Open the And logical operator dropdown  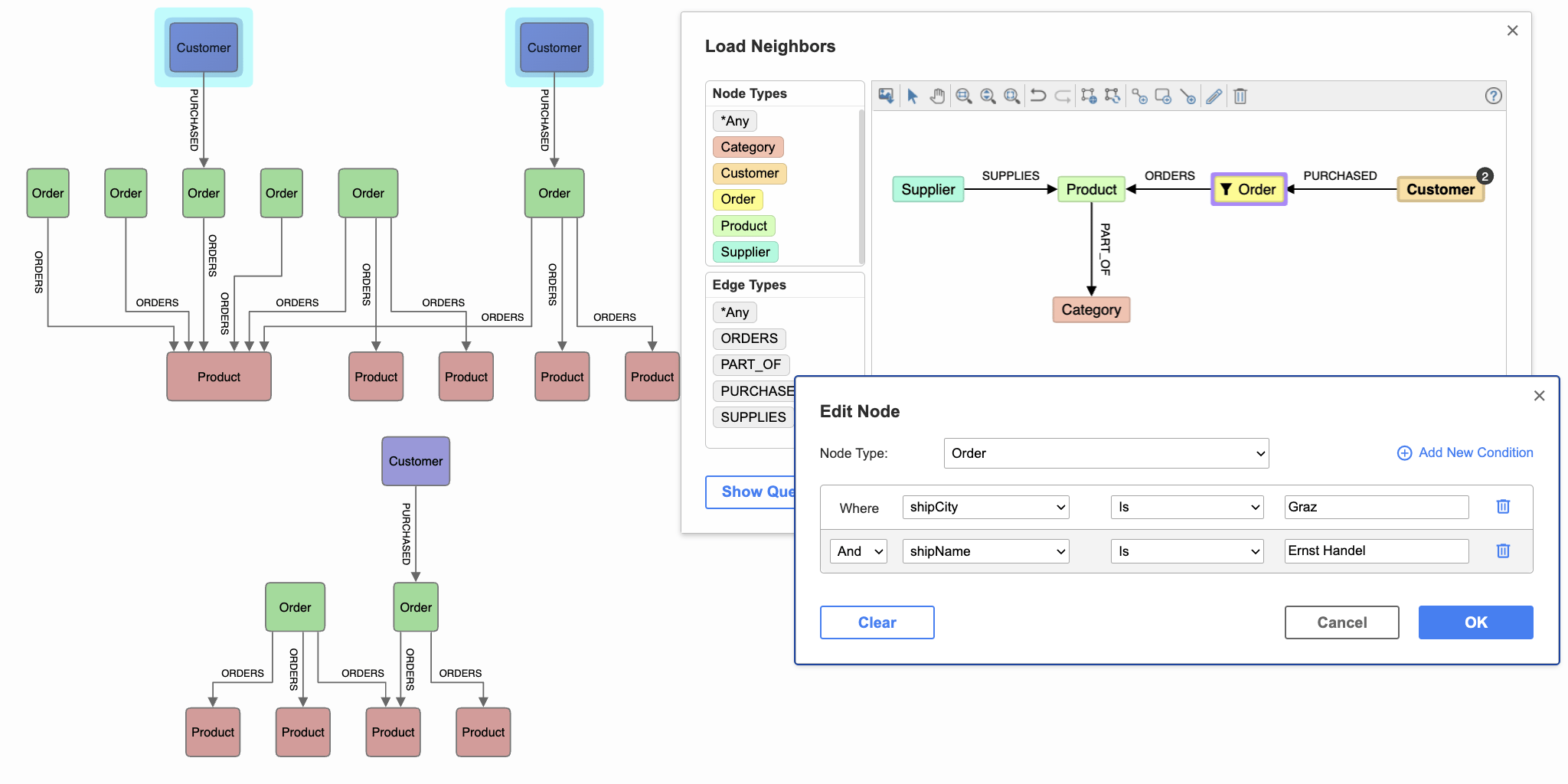(859, 551)
